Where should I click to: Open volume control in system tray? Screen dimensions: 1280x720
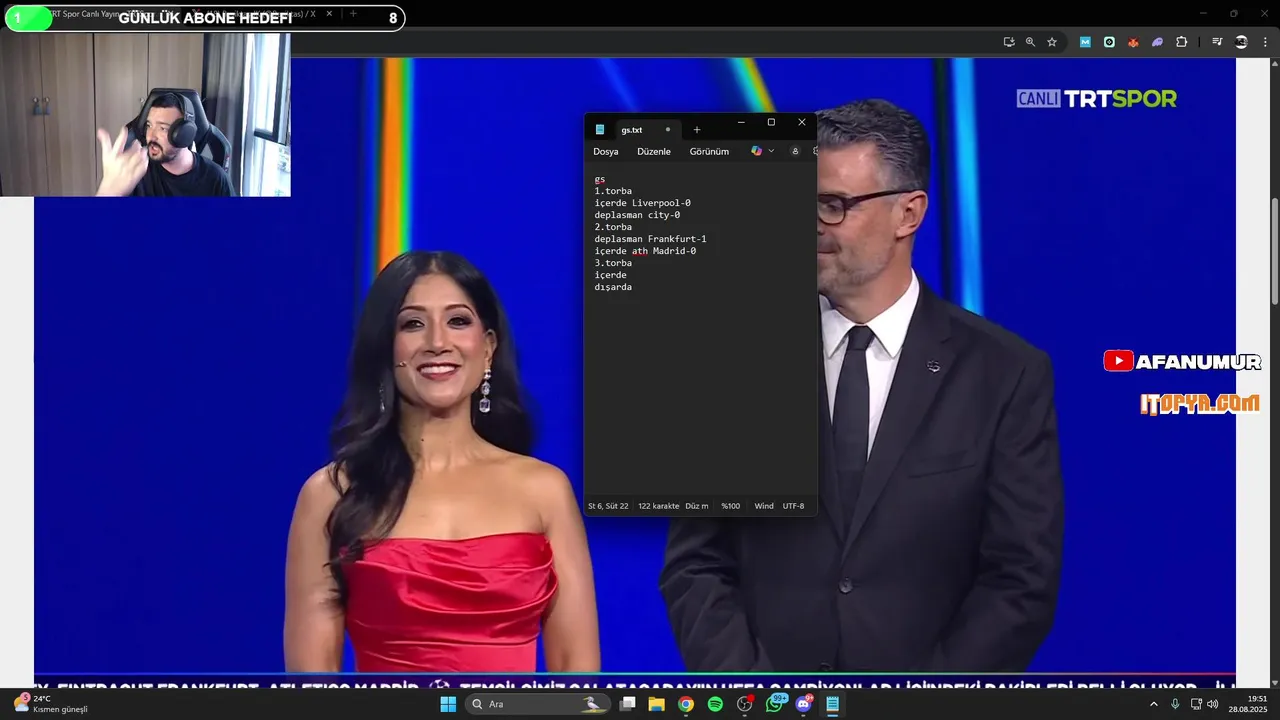pos(1212,704)
